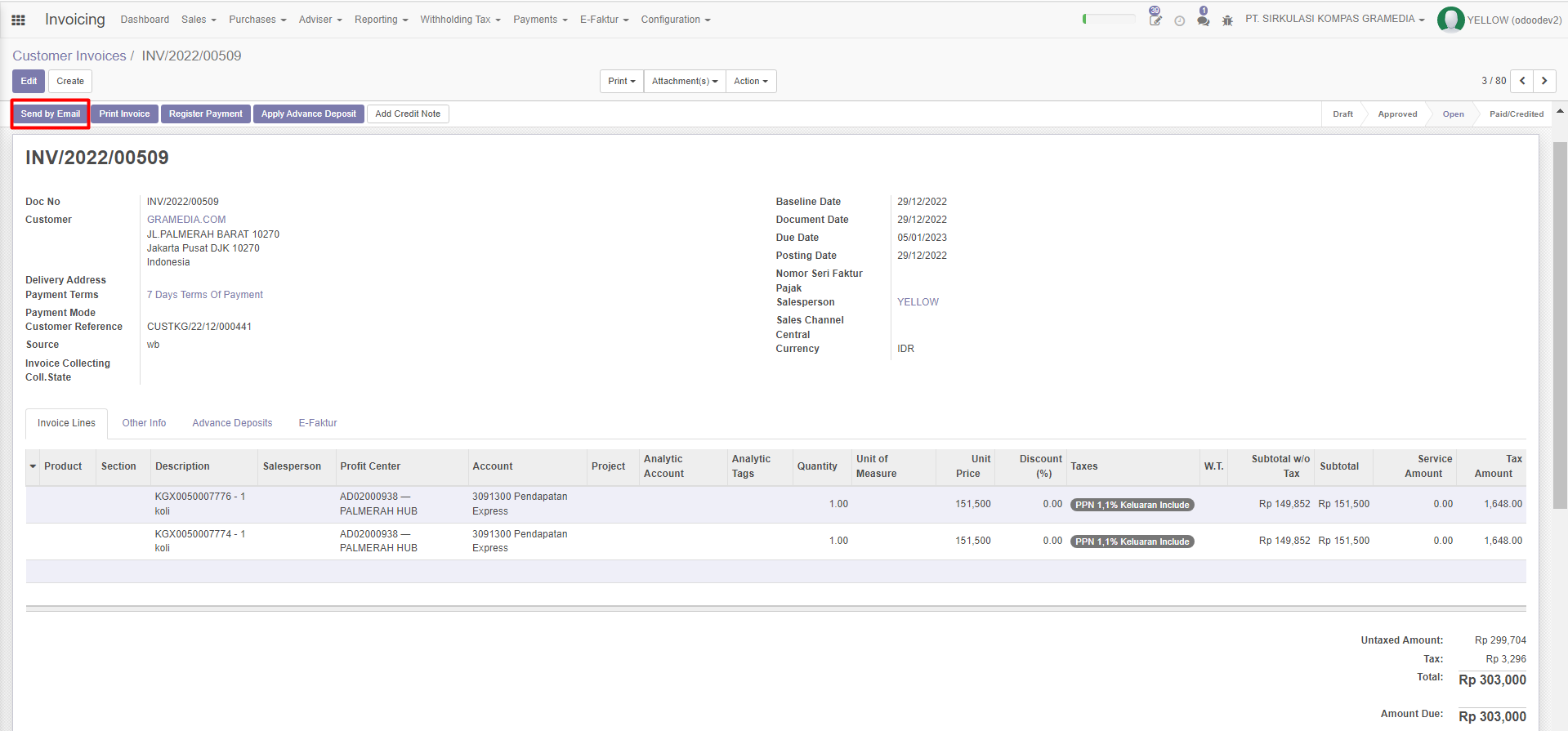Click Print Invoice button
Screen dimensions: 1568x731
pos(124,114)
